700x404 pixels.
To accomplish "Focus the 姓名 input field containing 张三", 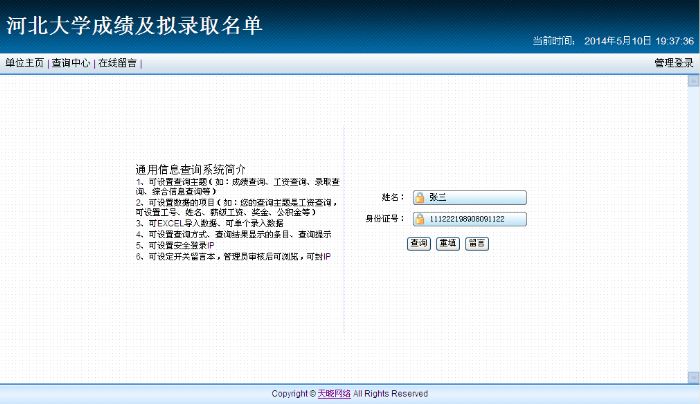I will (x=475, y=197).
